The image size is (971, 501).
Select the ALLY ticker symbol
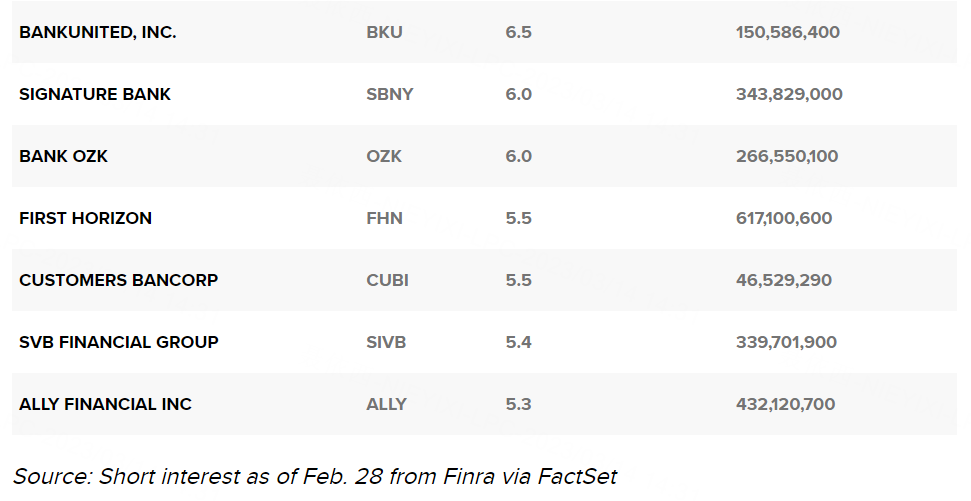pos(386,404)
